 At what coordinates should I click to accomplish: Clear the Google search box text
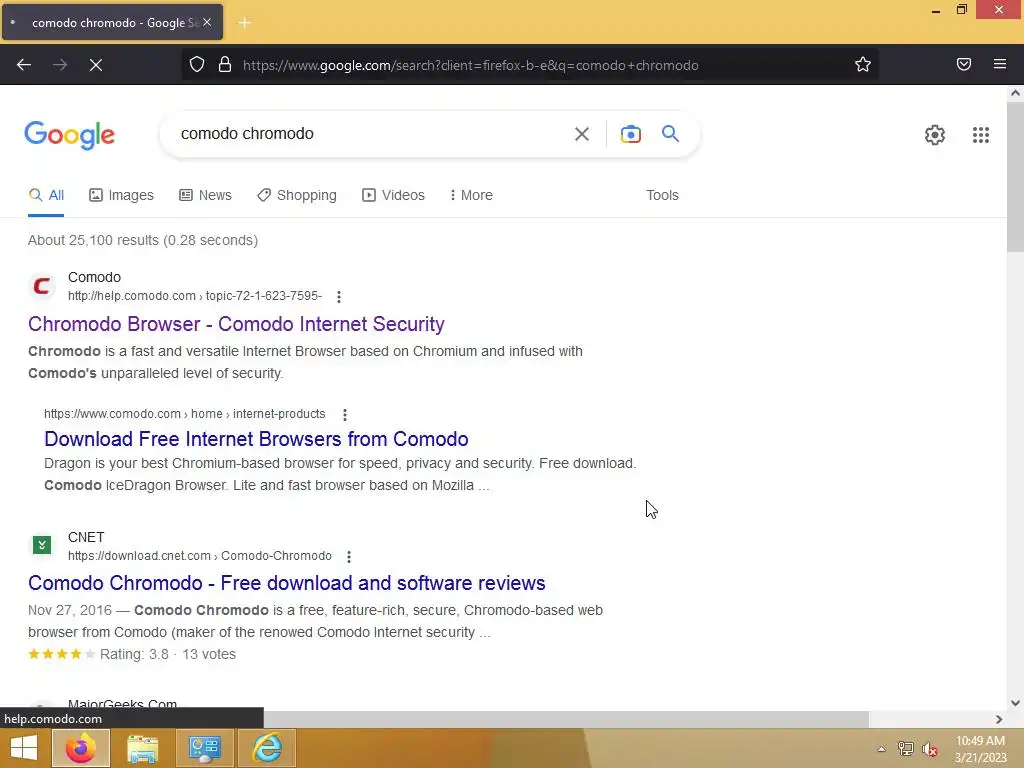click(x=582, y=134)
